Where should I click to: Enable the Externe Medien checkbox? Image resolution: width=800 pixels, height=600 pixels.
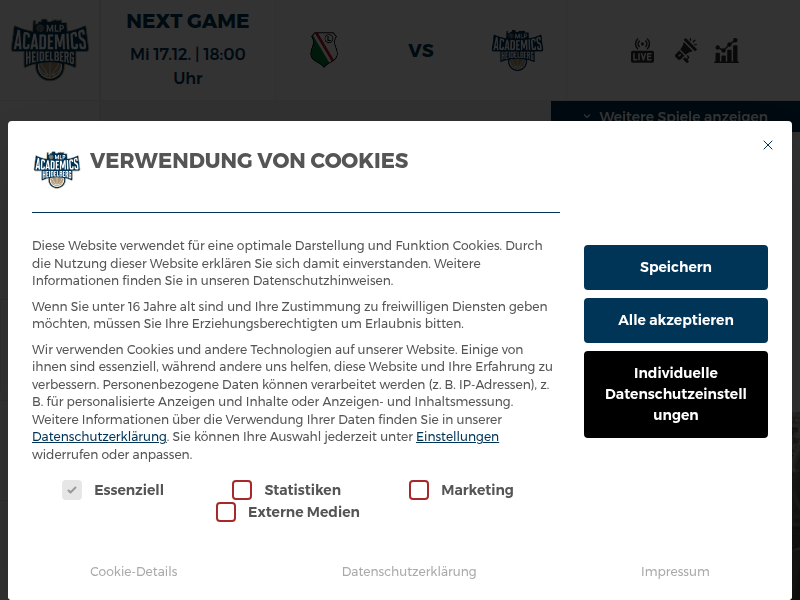click(226, 511)
